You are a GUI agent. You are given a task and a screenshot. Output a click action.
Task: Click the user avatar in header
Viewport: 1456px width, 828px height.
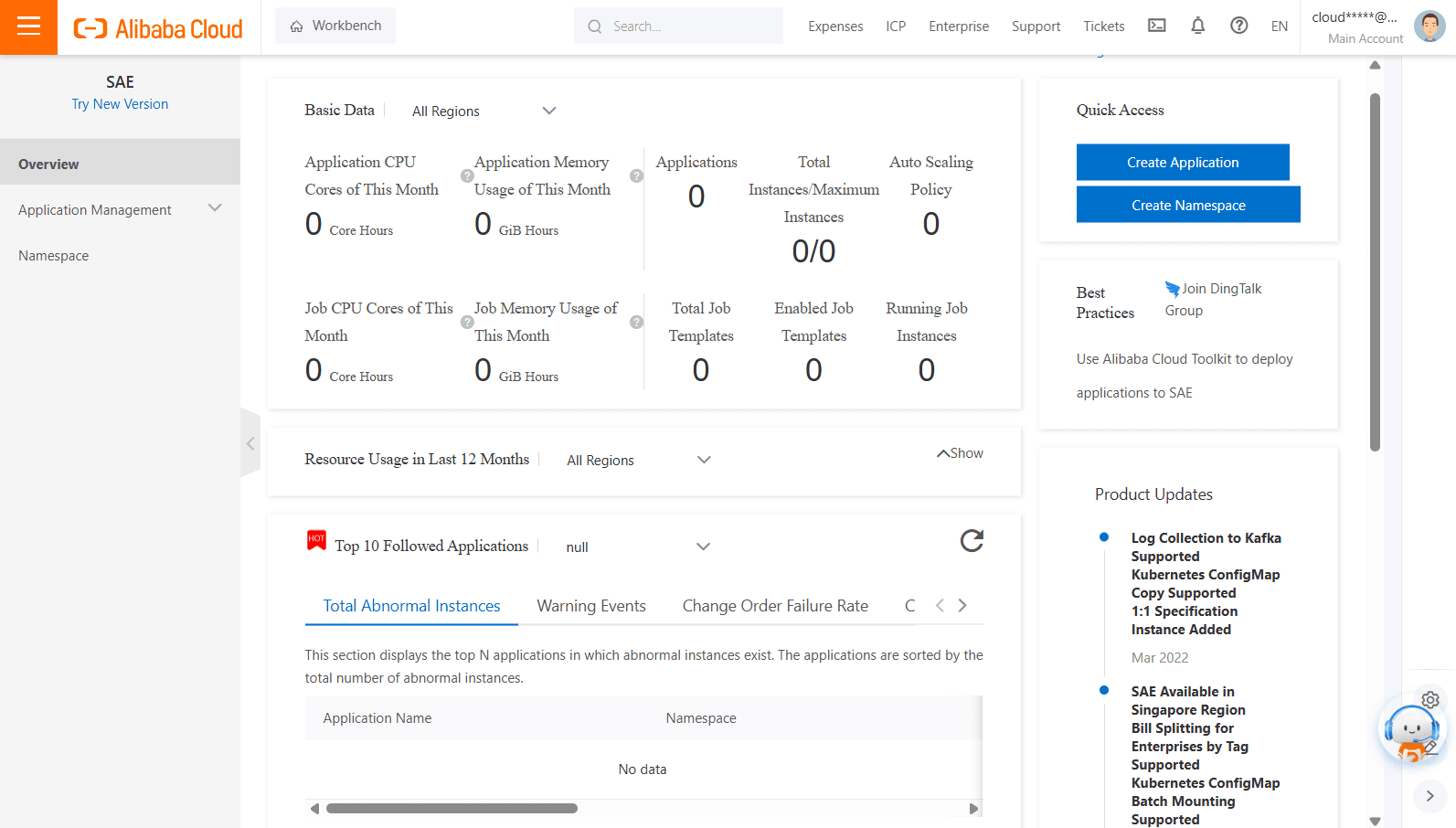1429,27
